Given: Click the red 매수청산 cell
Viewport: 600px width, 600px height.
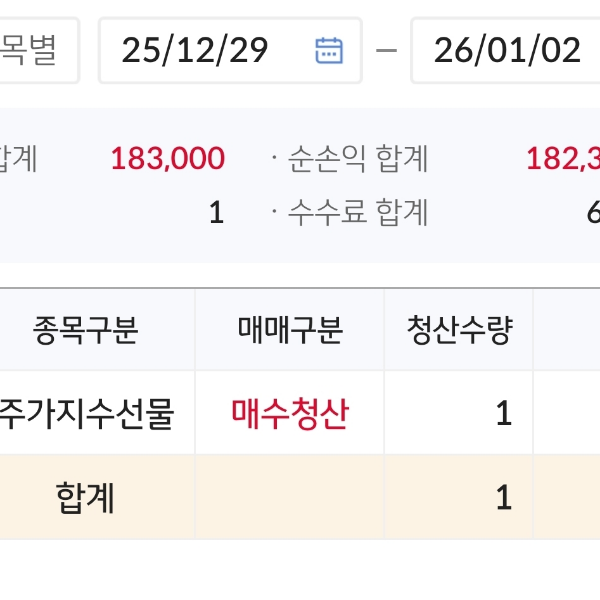Looking at the screenshot, I should point(290,413).
